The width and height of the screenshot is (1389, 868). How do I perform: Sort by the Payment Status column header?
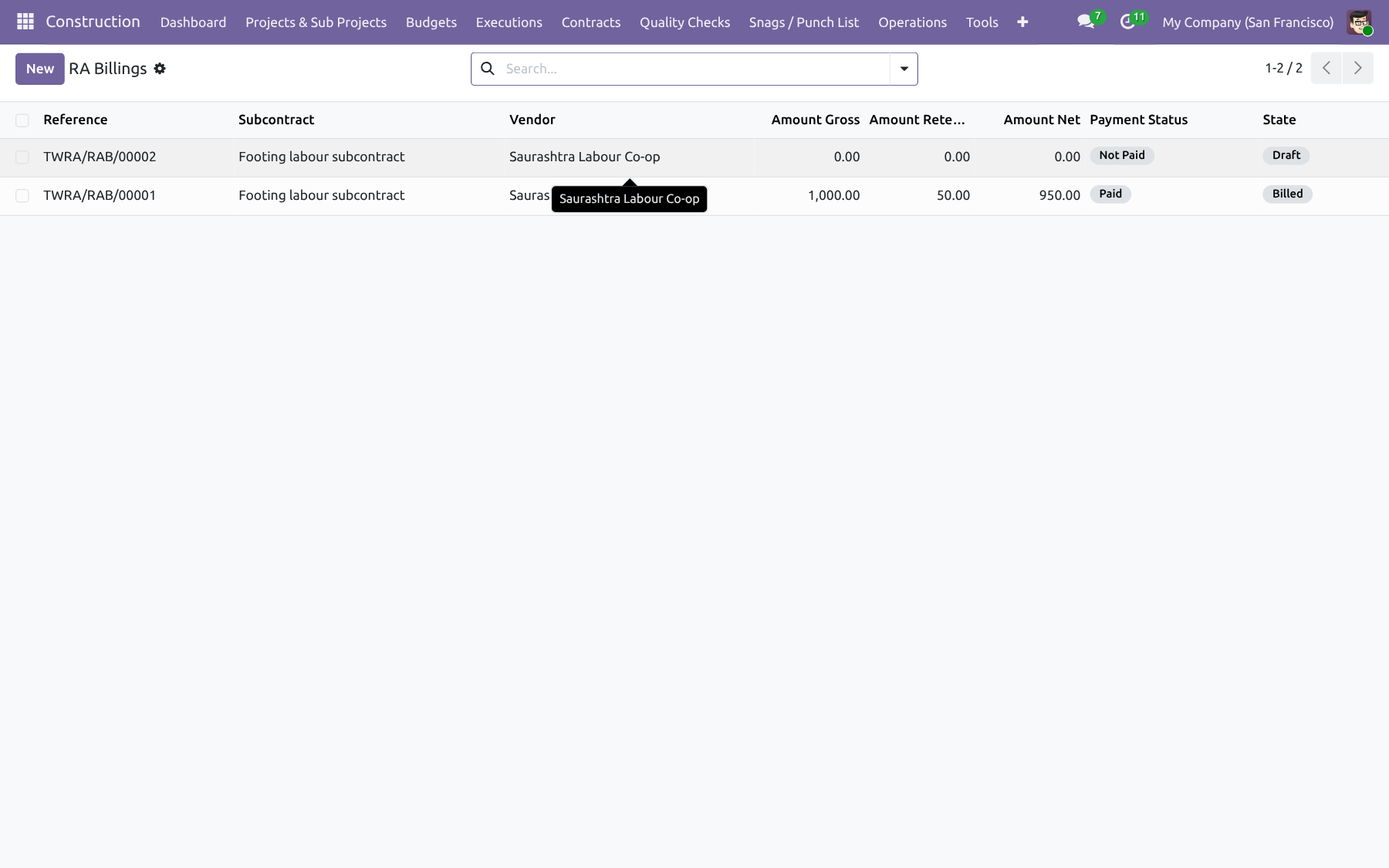[1138, 120]
